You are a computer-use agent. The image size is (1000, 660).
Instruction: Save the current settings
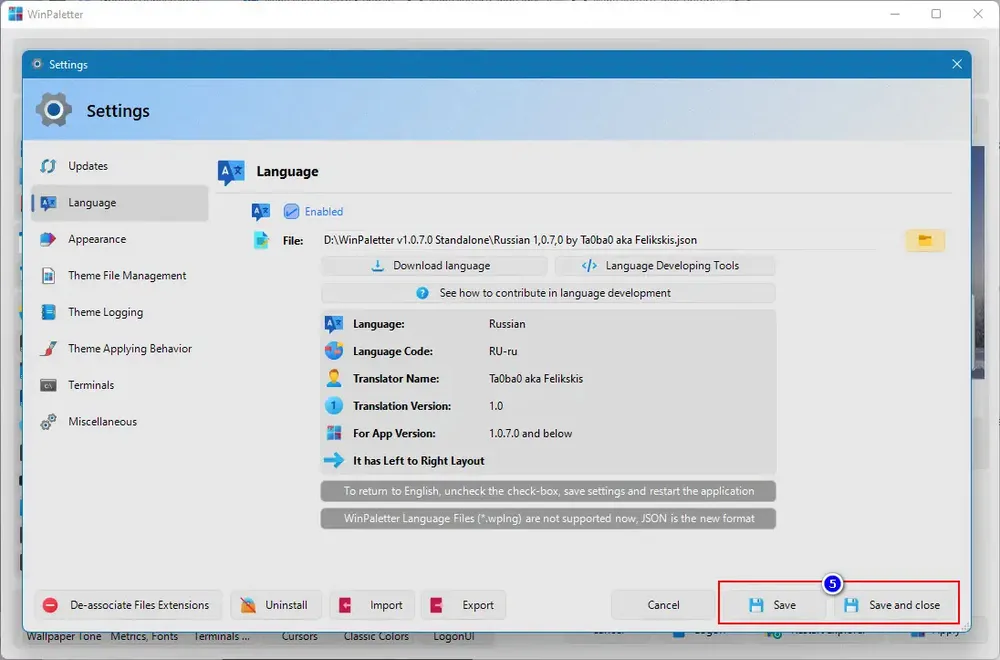774,605
